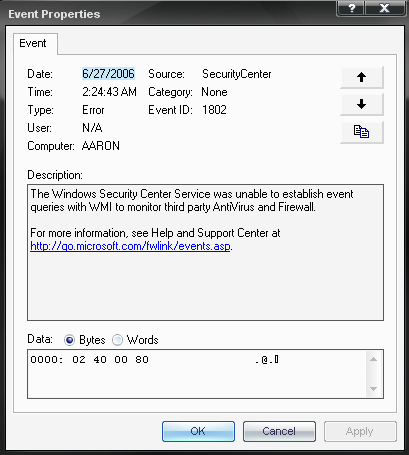Copy event details to clipboard
This screenshot has height=455, width=409.
click(x=362, y=132)
